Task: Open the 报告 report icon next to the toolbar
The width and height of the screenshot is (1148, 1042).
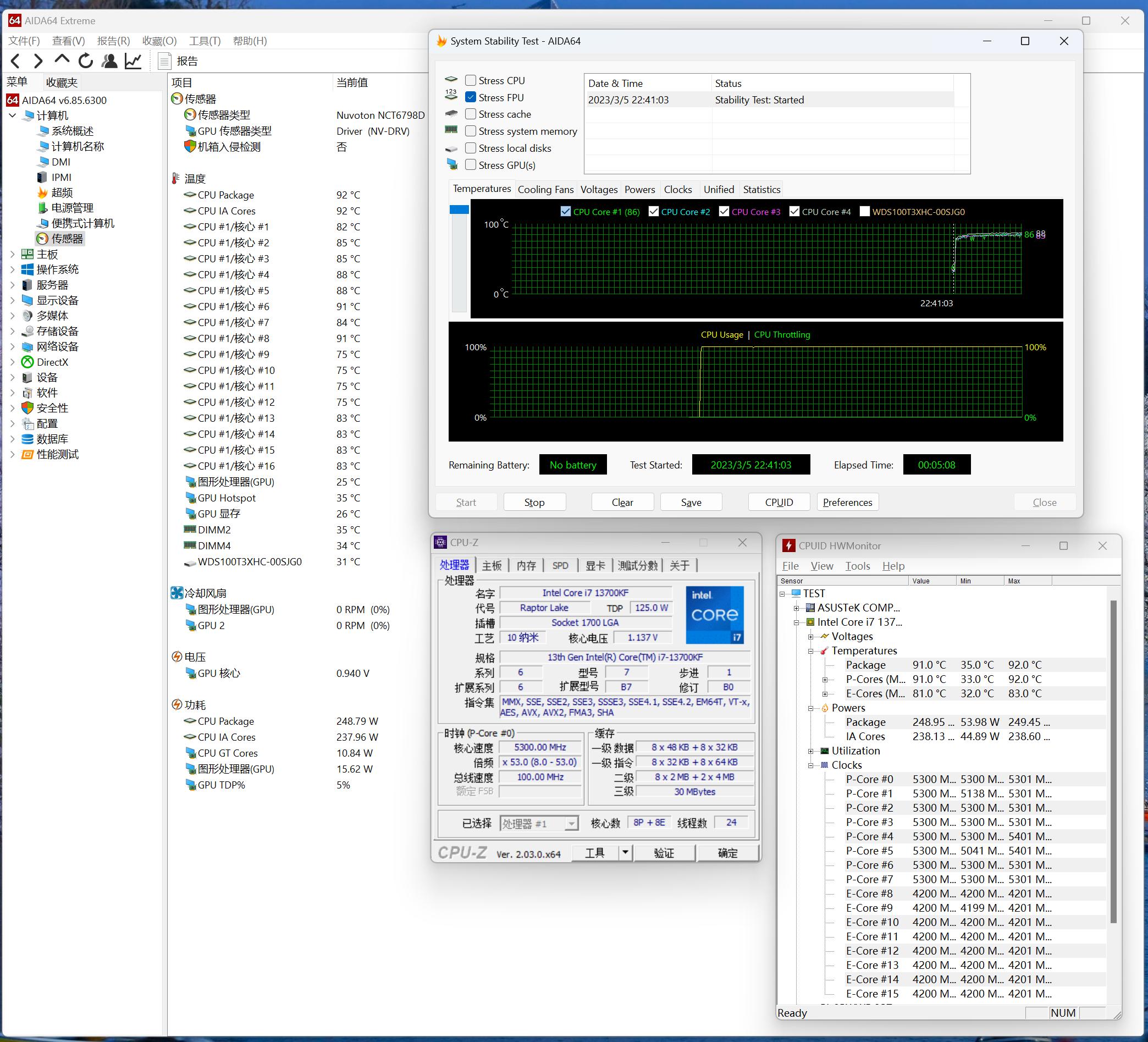Action: [x=164, y=61]
